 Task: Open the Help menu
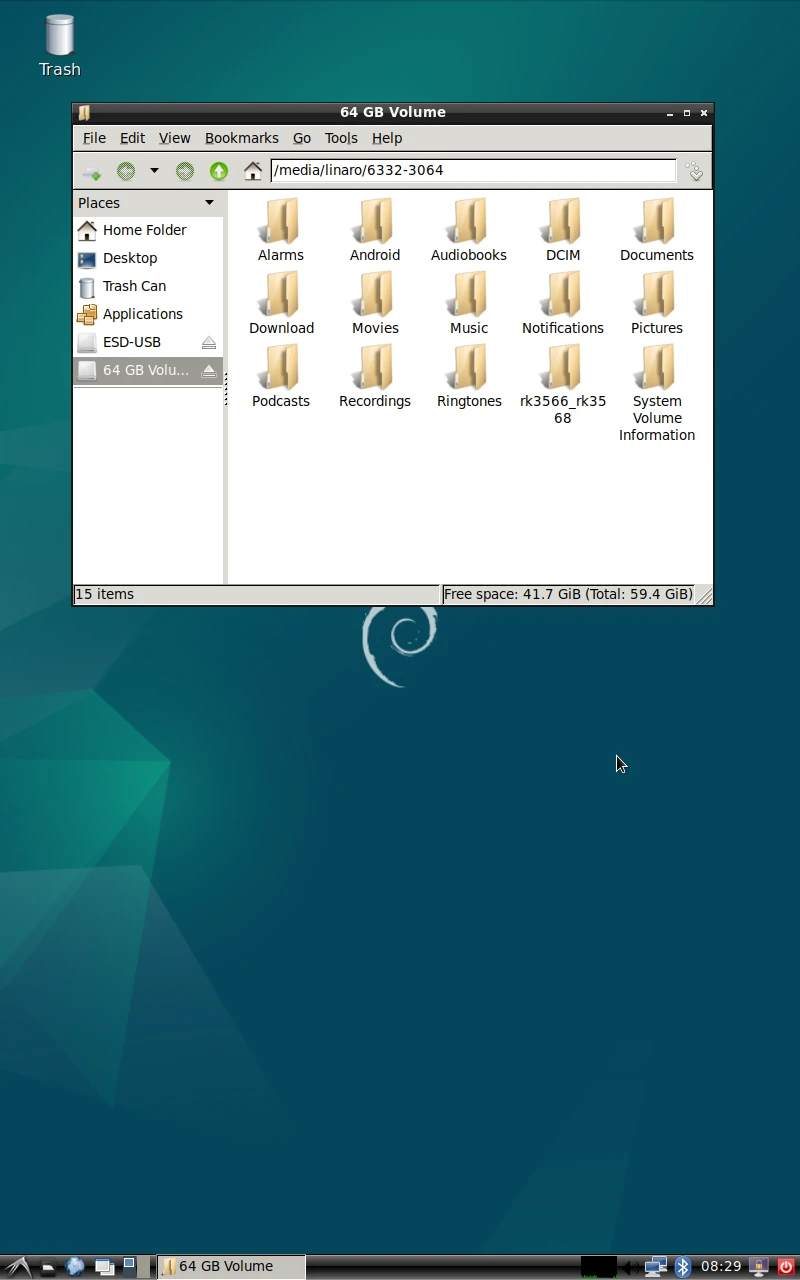pos(387,138)
